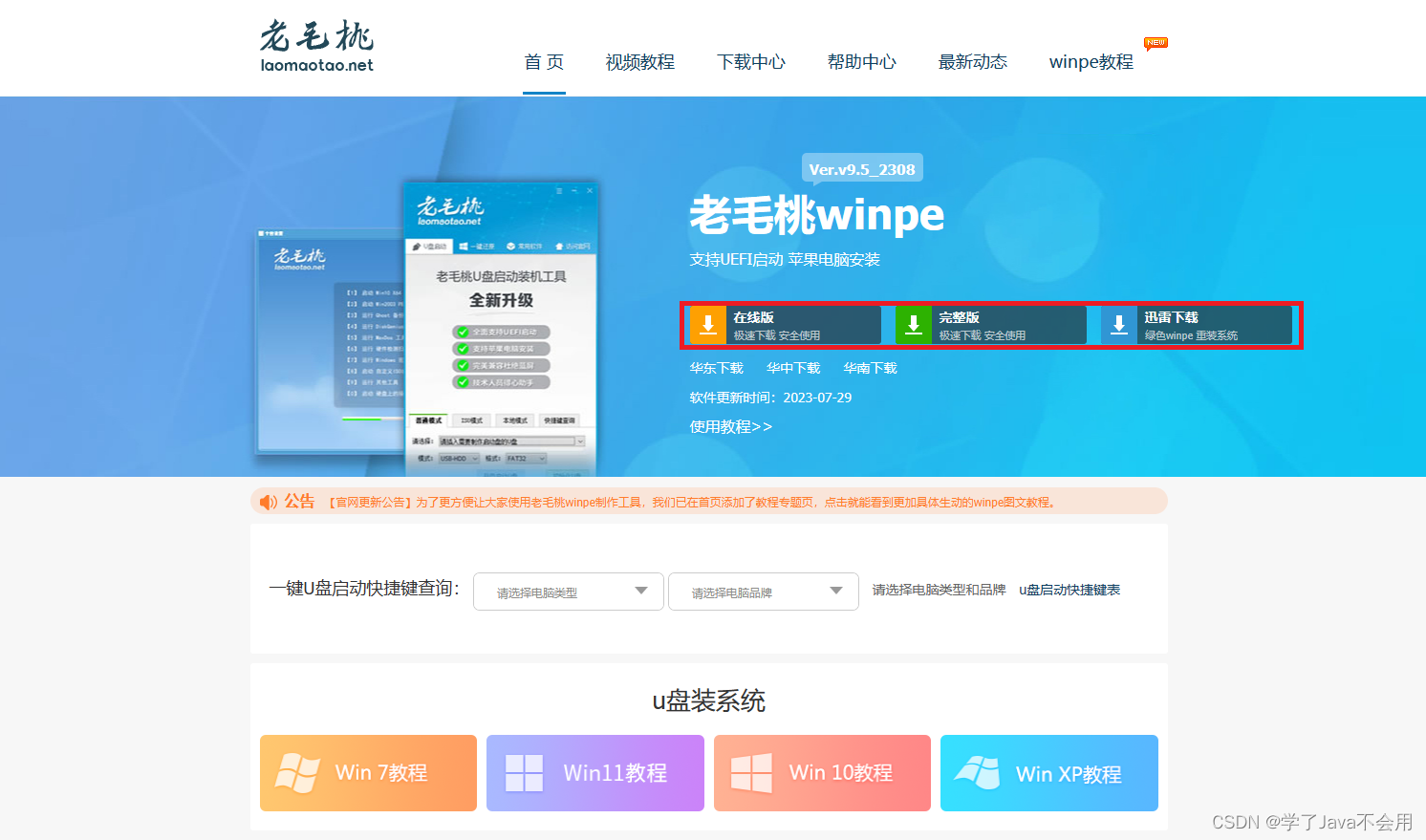Viewport: 1426px width, 840px height.
Task: Download the 完整版 version
Action: [990, 325]
